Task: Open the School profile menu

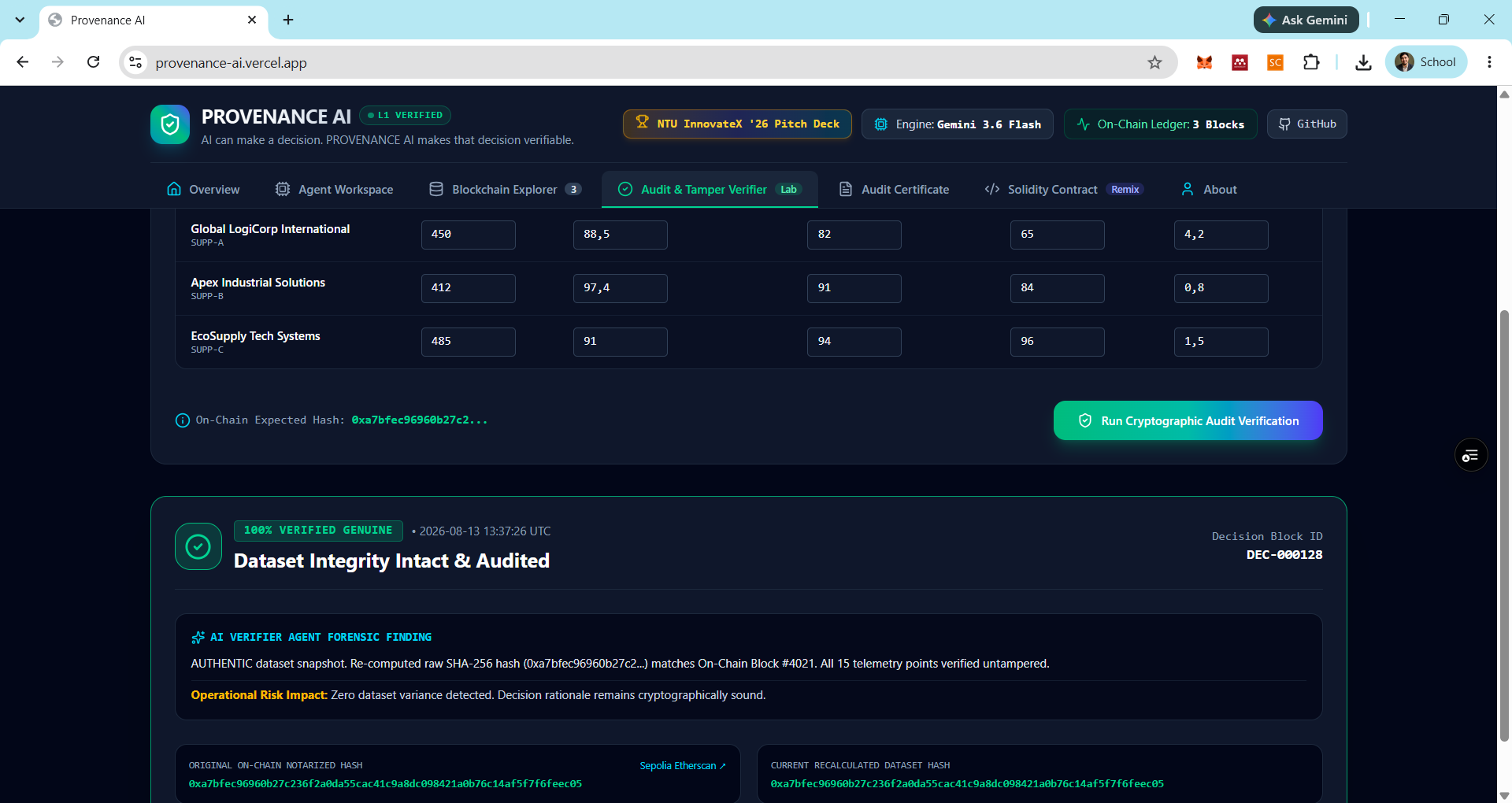Action: click(1425, 62)
